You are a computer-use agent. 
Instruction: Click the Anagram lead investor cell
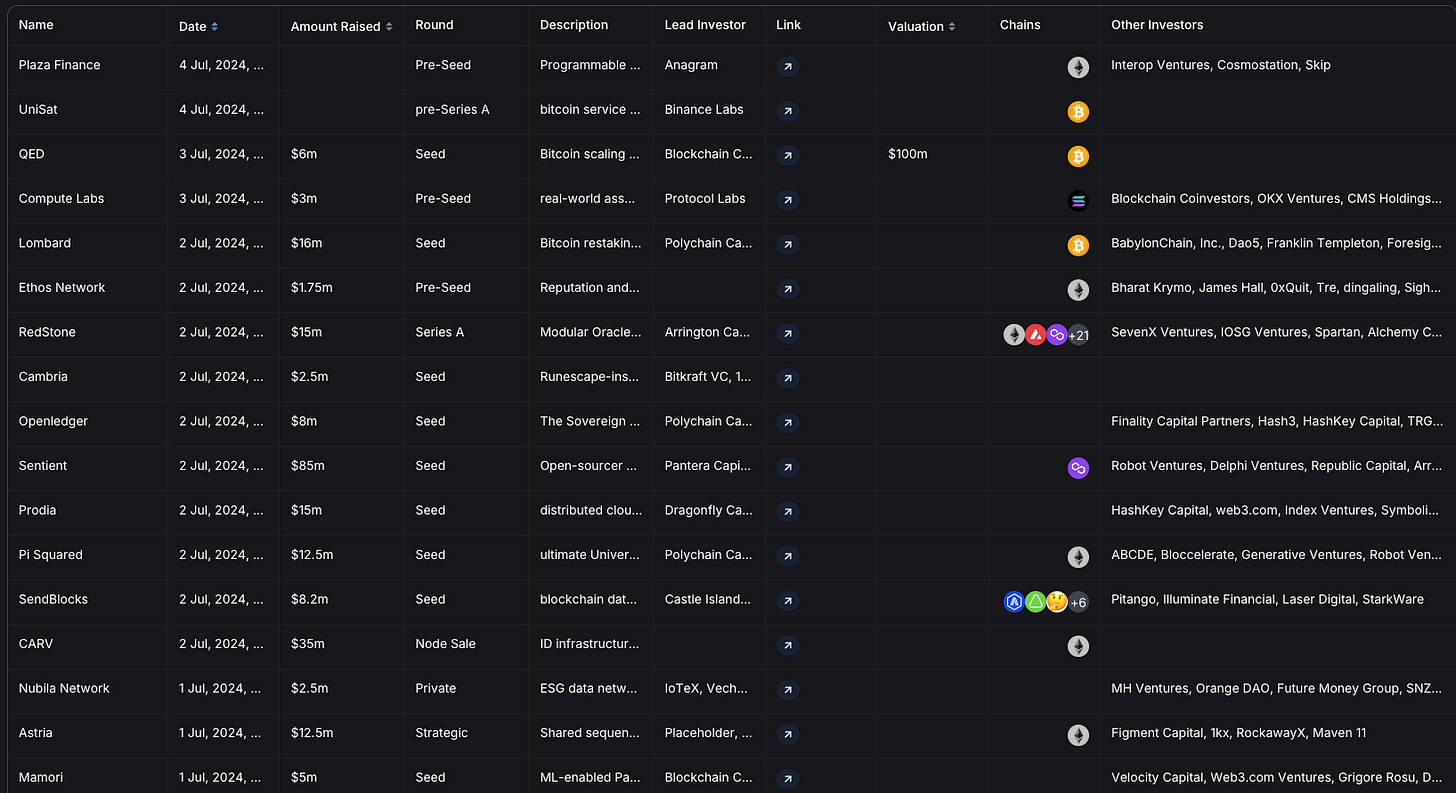(691, 65)
